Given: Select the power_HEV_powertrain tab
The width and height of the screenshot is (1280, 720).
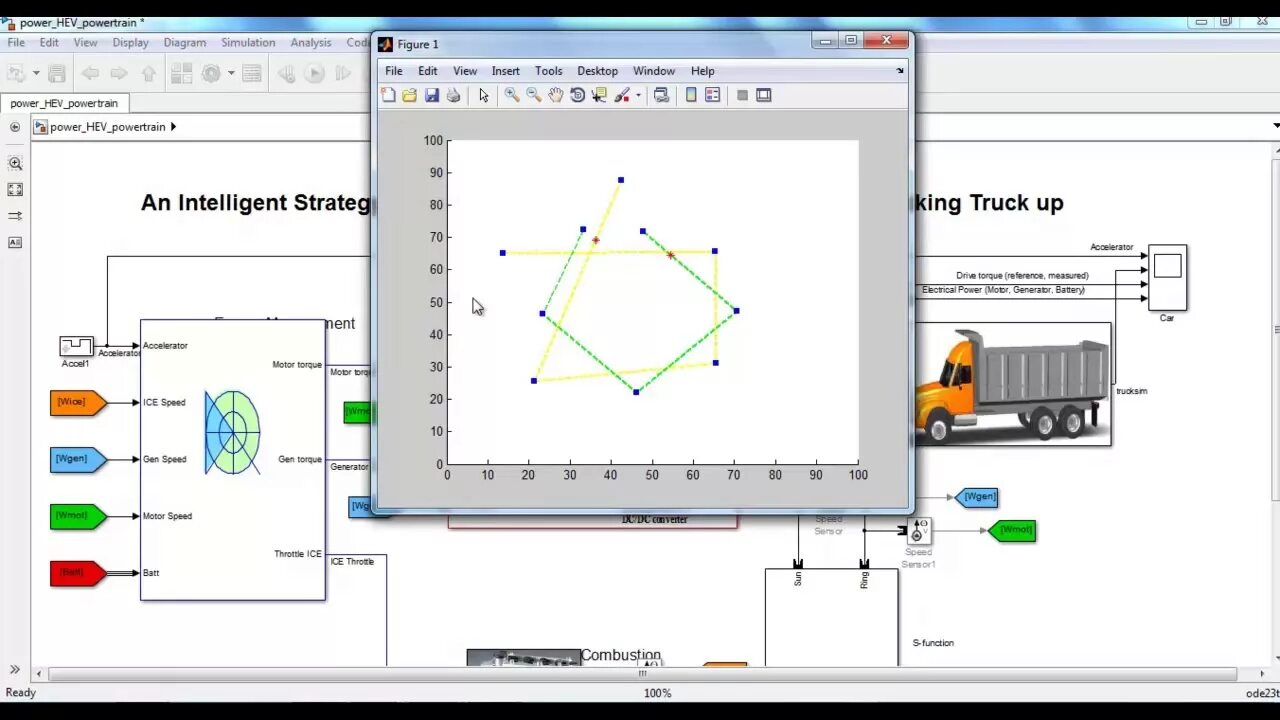Looking at the screenshot, I should coord(65,103).
